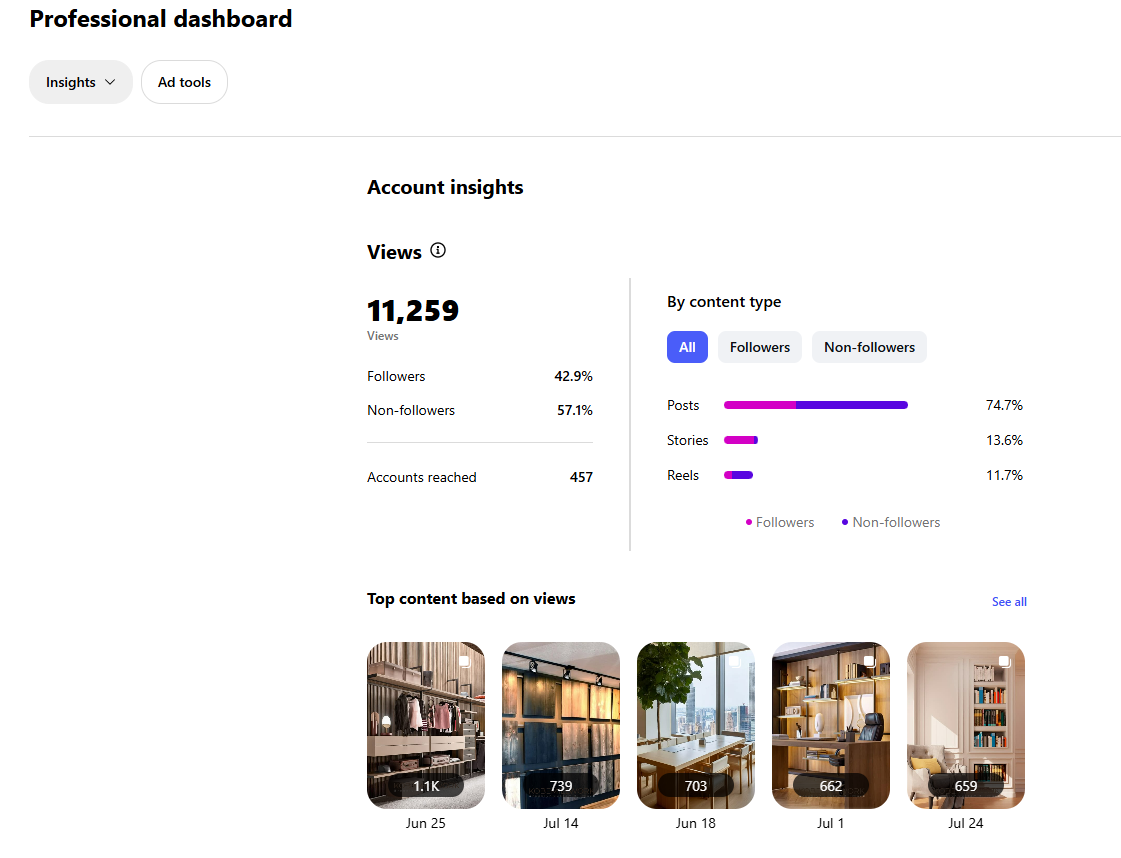Click the 11,259 total views number
This screenshot has width=1121, height=858.
413,311
